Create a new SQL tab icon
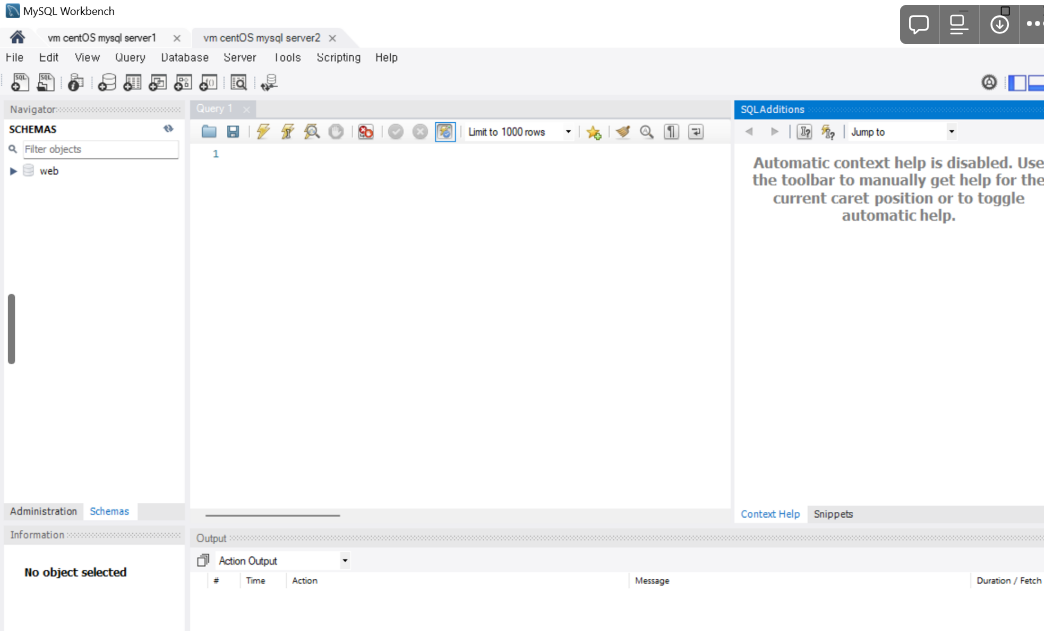This screenshot has height=631, width=1044. pyautogui.click(x=20, y=83)
